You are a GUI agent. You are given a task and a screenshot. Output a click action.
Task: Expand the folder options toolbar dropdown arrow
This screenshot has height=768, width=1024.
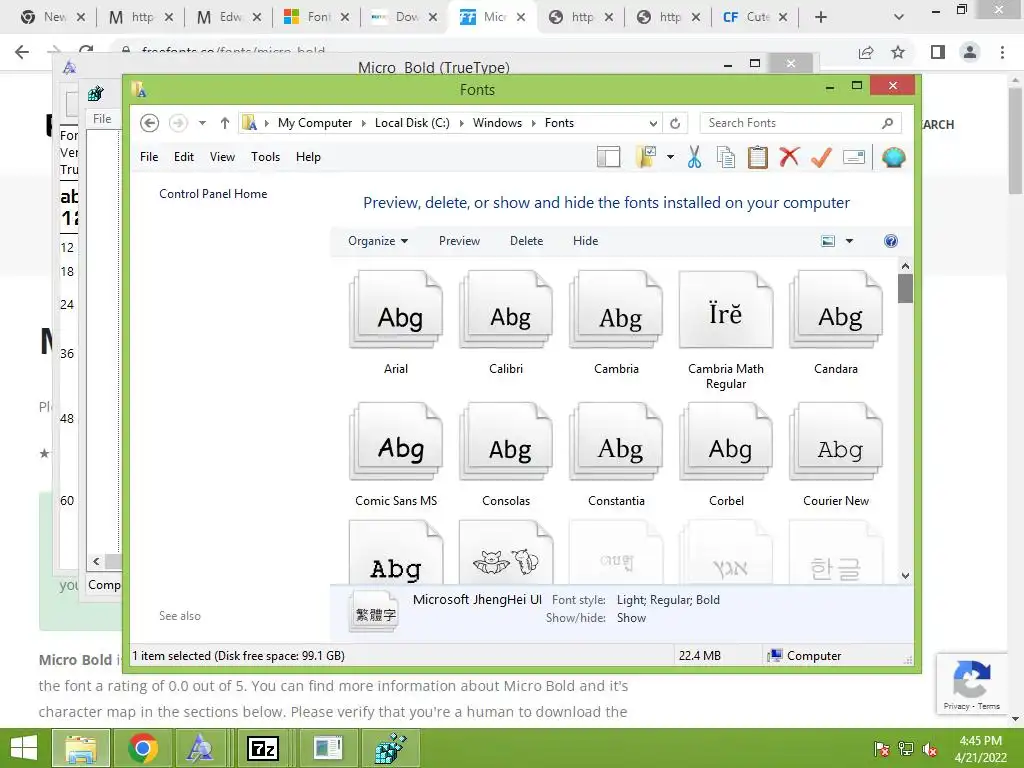tap(670, 157)
